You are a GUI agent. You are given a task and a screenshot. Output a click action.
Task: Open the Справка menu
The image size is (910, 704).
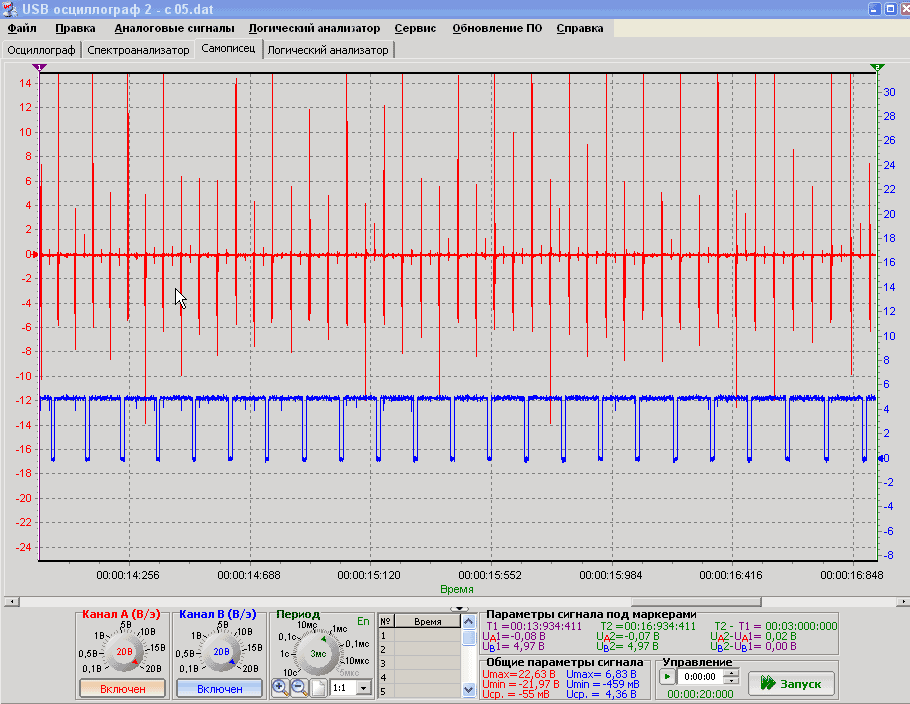pos(580,28)
